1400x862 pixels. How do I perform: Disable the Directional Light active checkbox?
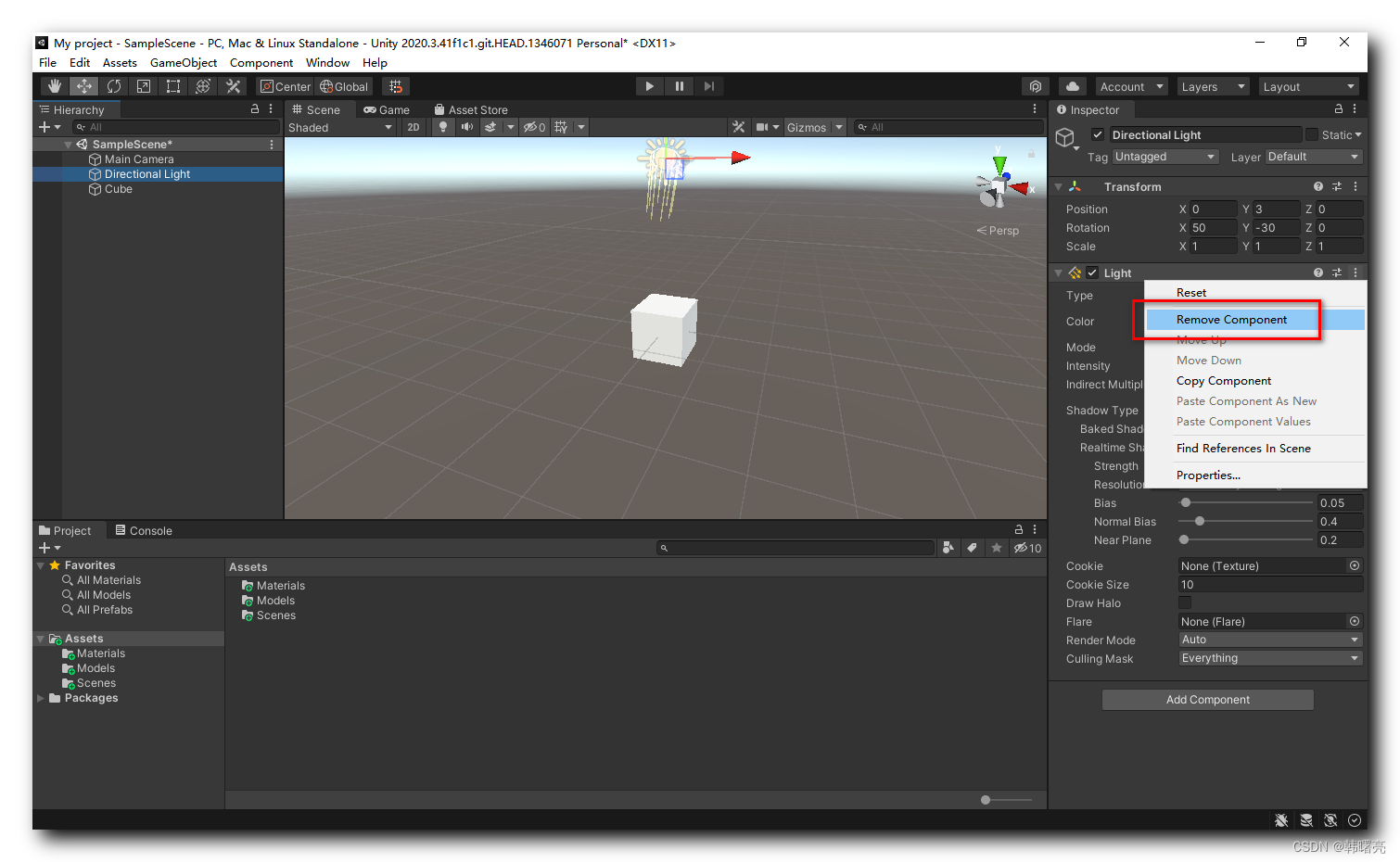(1097, 134)
